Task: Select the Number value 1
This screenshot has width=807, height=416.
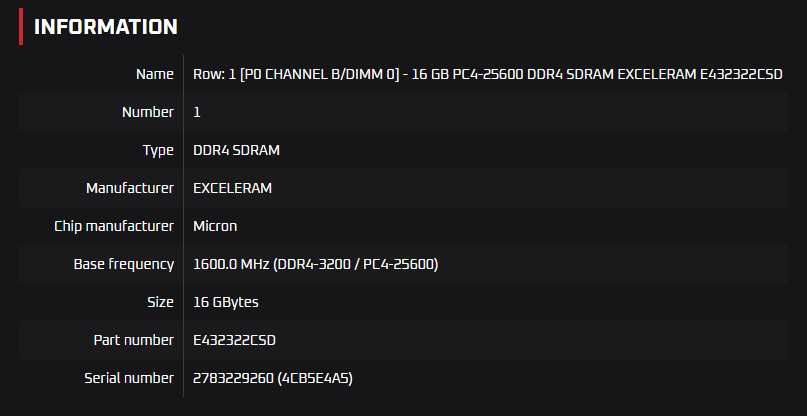Action: click(197, 112)
